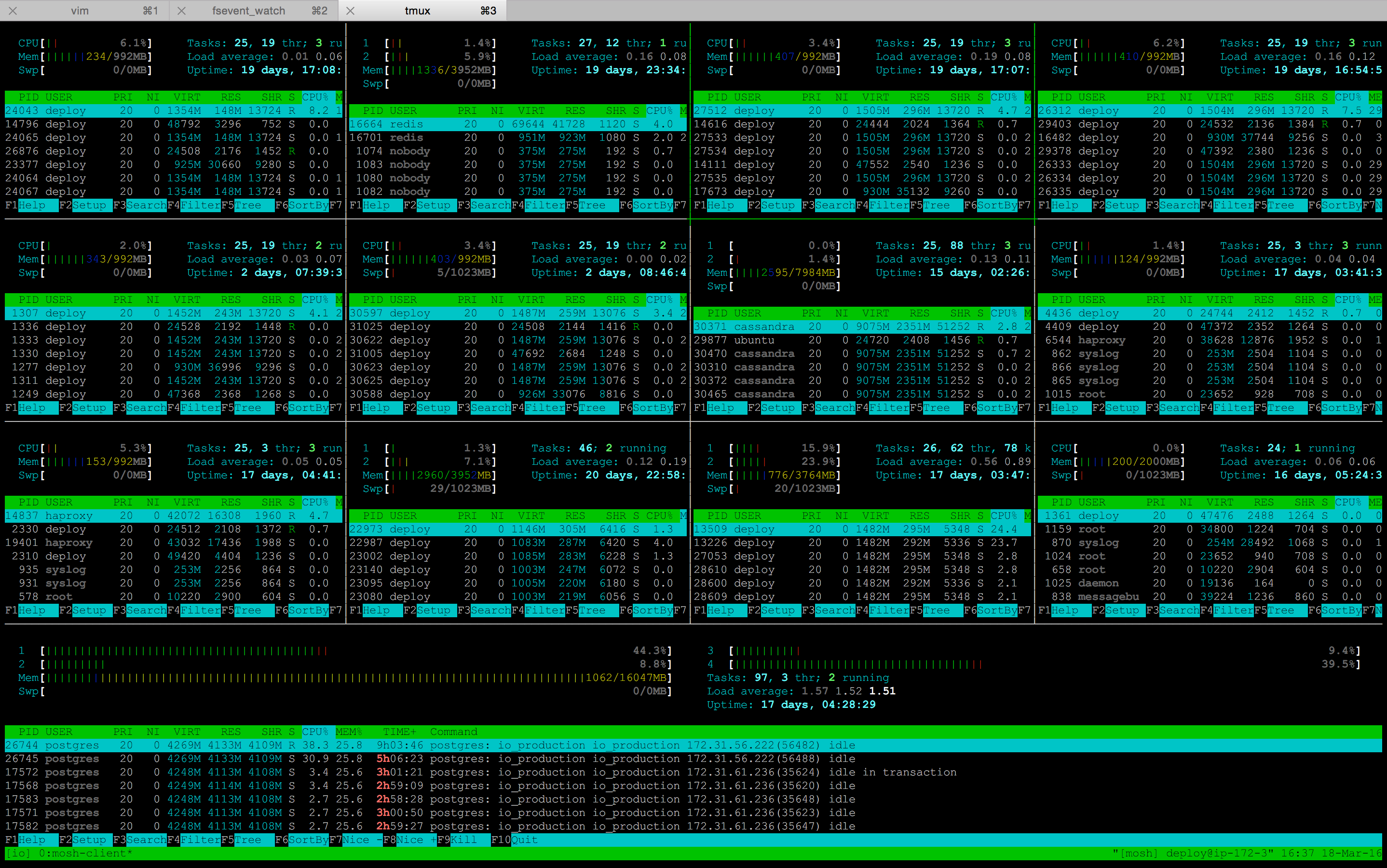Select haproxy process row PID 19401

coord(174,542)
